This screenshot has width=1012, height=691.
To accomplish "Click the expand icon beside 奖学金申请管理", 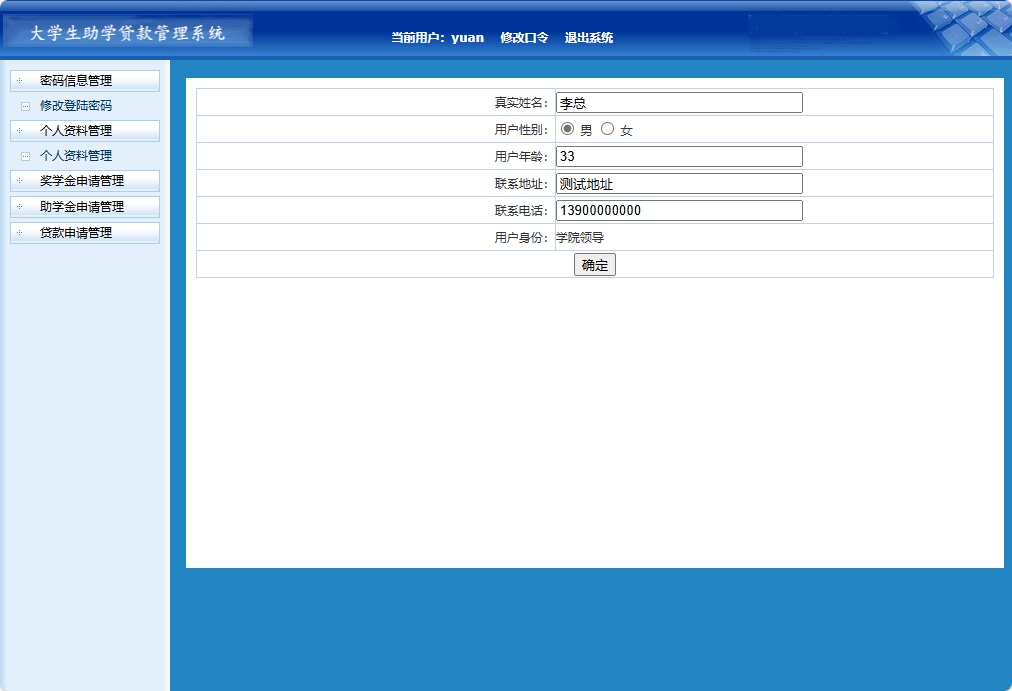I will (22, 181).
